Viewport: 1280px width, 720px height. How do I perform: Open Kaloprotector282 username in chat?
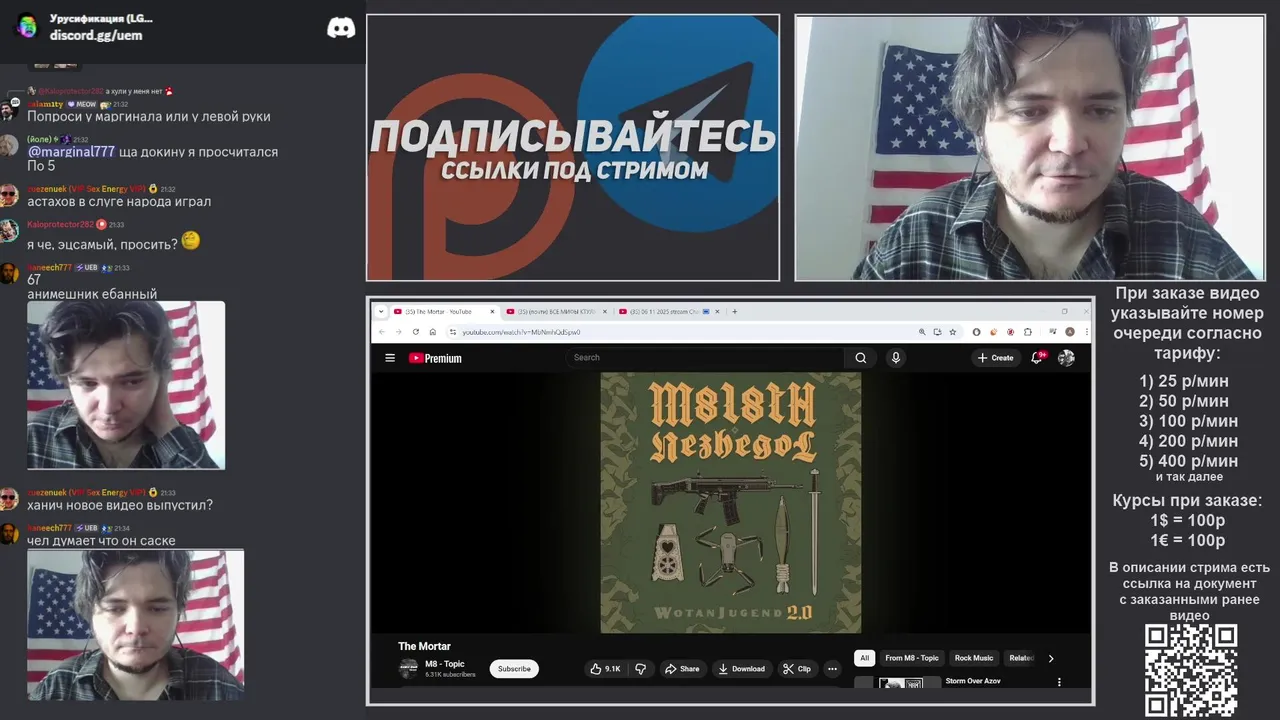(x=60, y=224)
